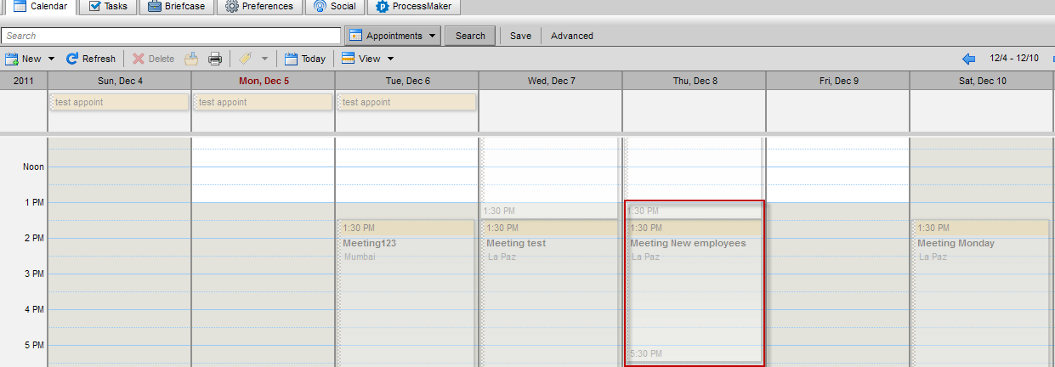1055x367 pixels.
Task: Refresh the calendar view
Action: coord(91,59)
